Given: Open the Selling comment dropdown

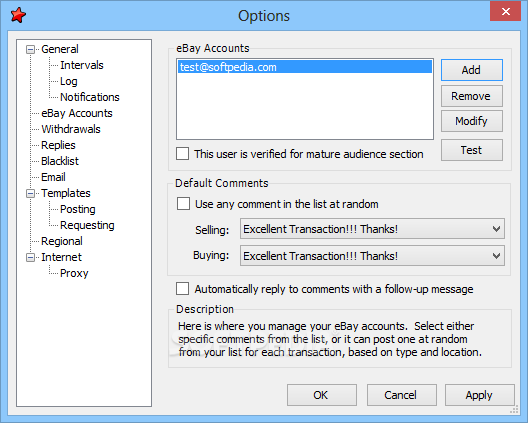Looking at the screenshot, I should (x=372, y=229).
